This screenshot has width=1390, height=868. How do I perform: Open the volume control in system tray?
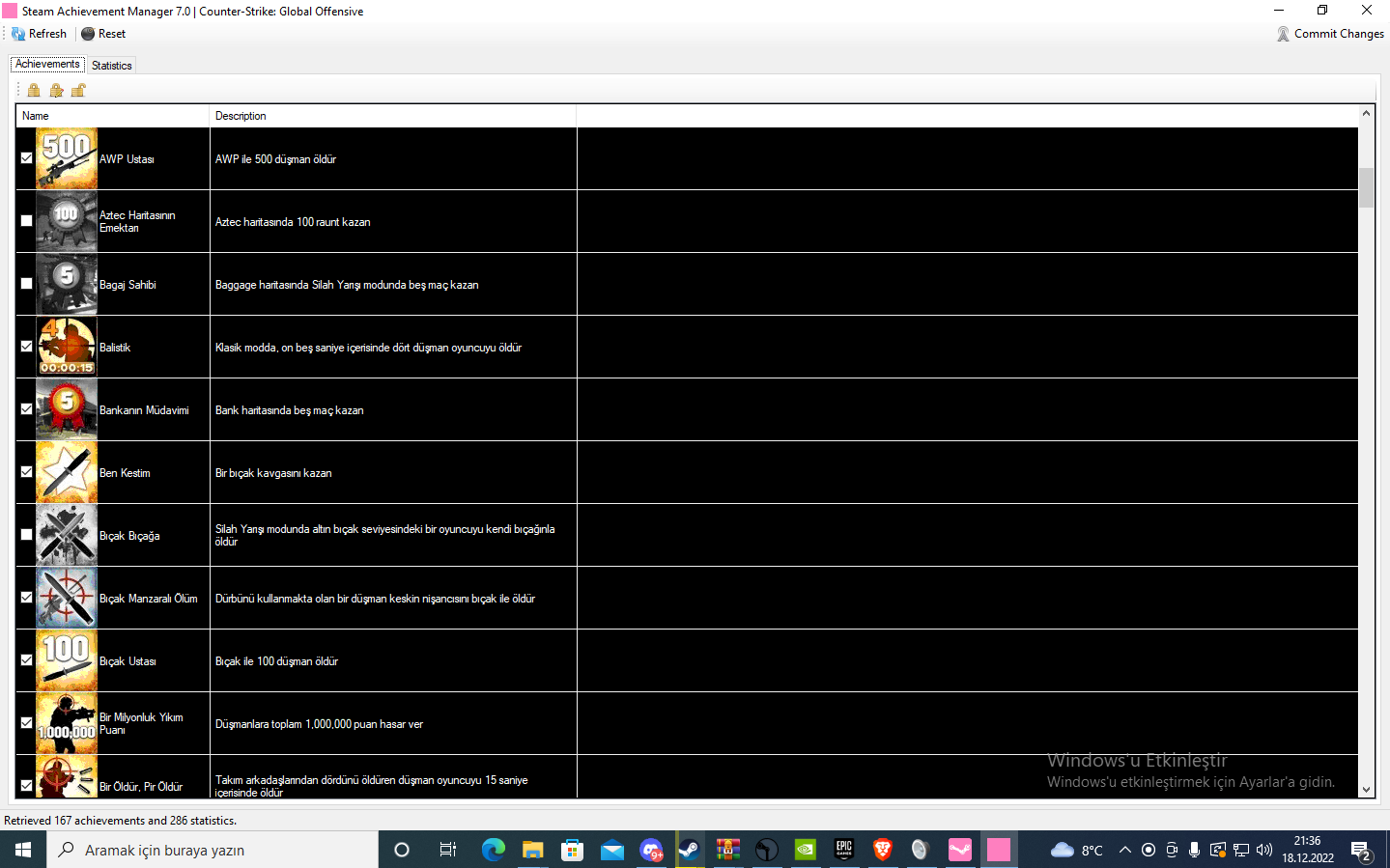point(1264,850)
